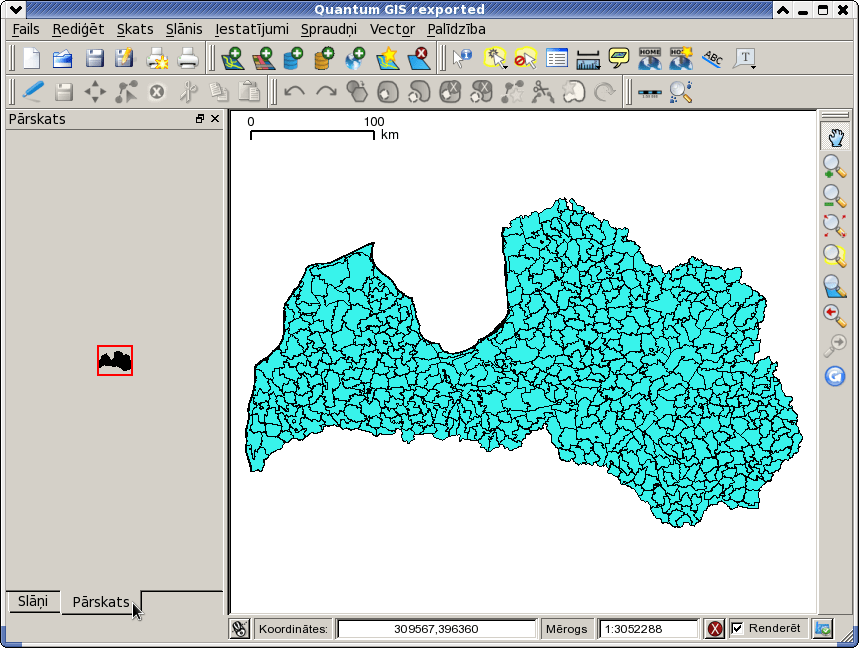Open Show Bookmarks HOME globe icon
This screenshot has width=859, height=648.
point(650,59)
